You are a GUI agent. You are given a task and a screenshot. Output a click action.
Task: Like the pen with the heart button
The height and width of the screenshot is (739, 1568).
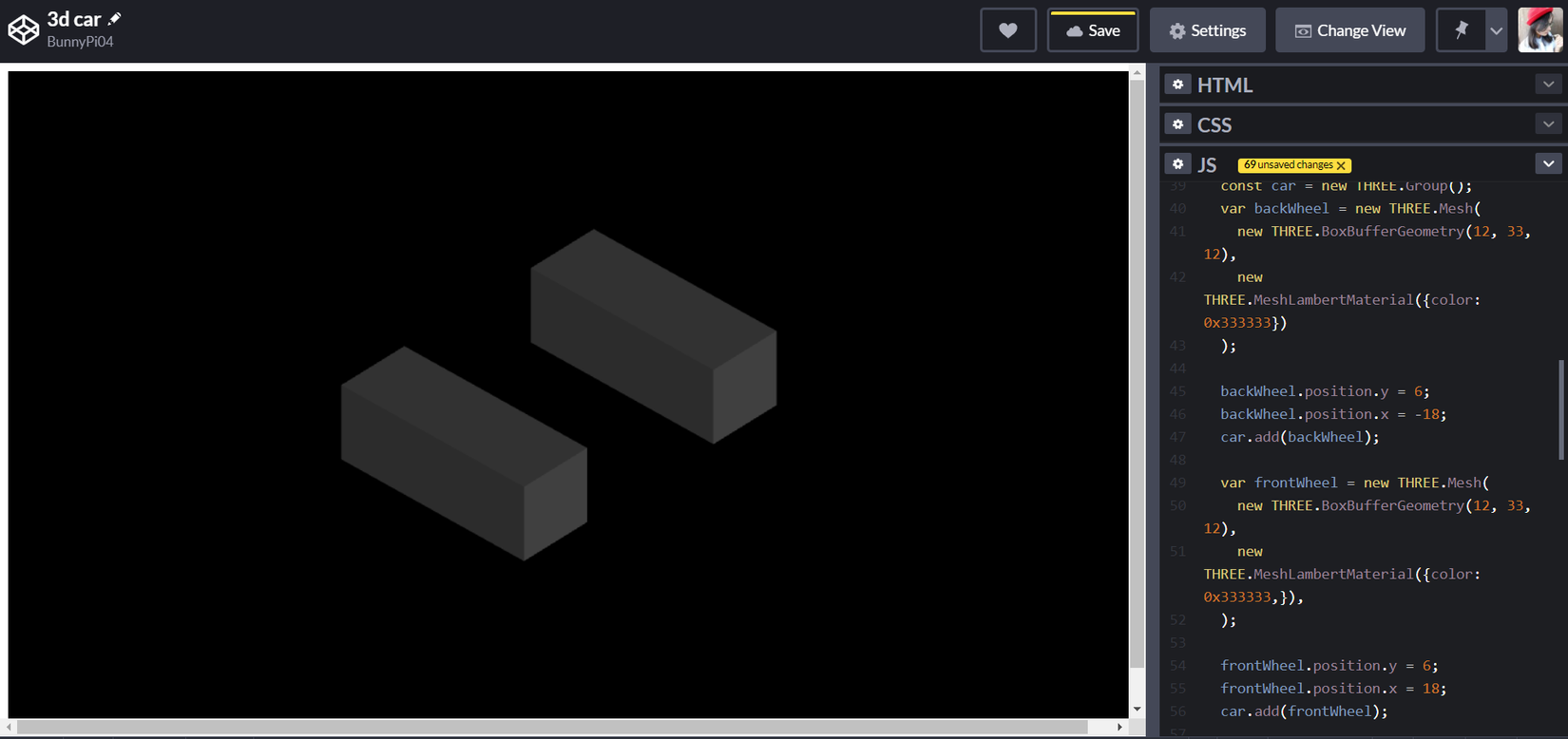coord(1008,30)
